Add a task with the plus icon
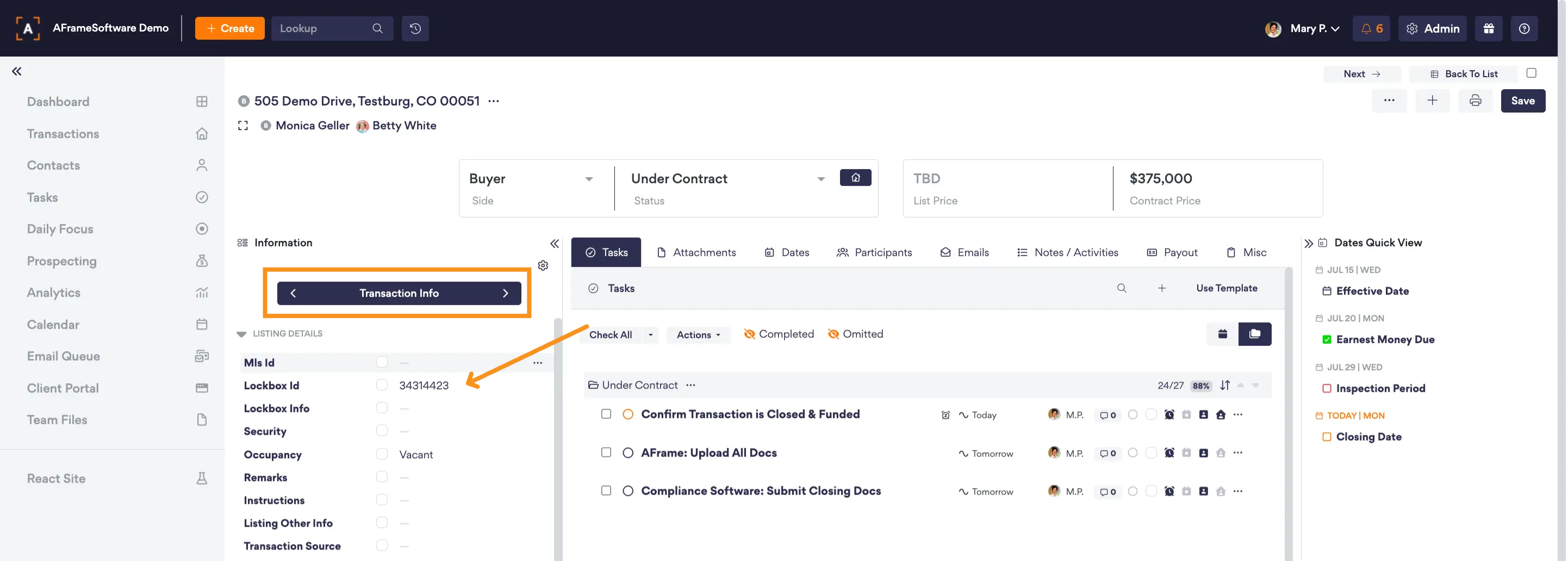Image resolution: width=1568 pixels, height=561 pixels. [x=1161, y=288]
